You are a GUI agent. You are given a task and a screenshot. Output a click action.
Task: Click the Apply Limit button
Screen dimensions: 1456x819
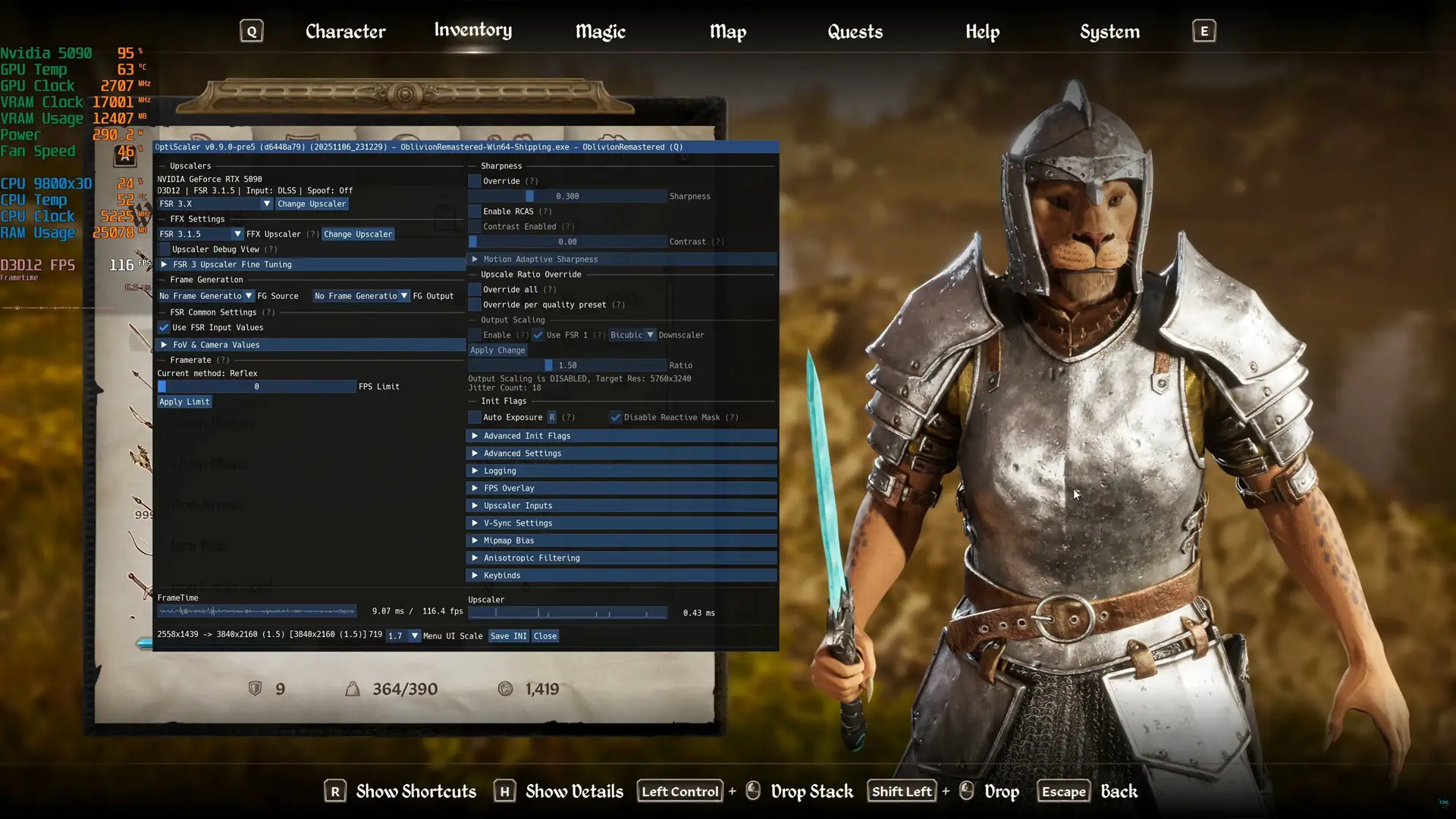(184, 402)
